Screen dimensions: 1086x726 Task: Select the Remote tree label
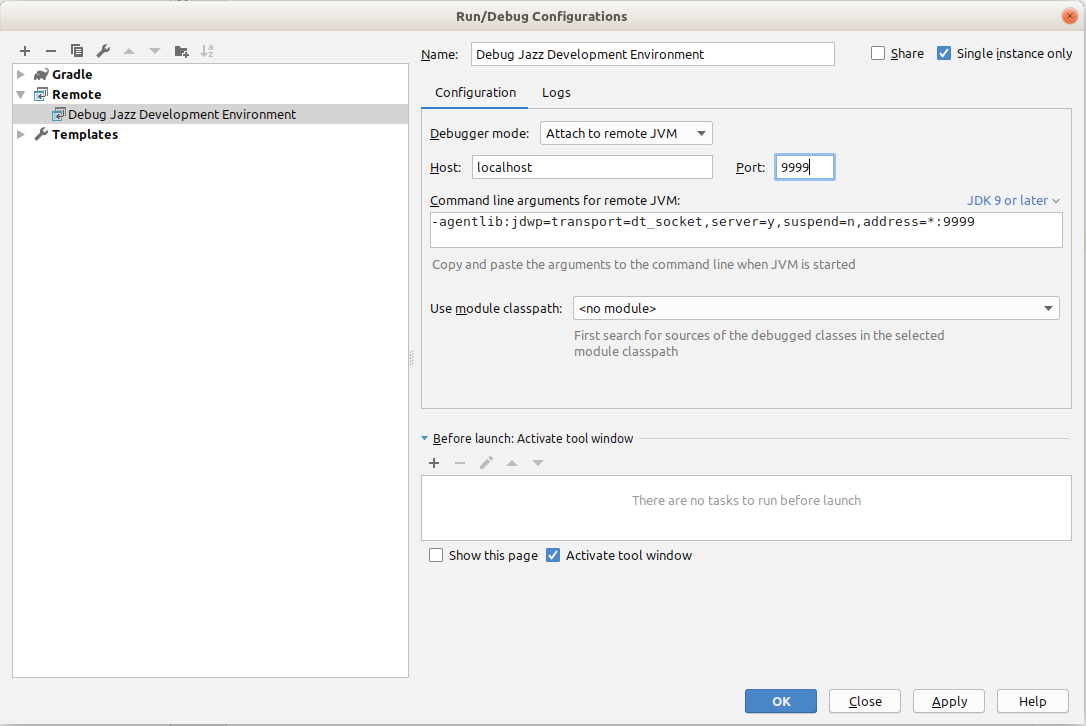(77, 94)
